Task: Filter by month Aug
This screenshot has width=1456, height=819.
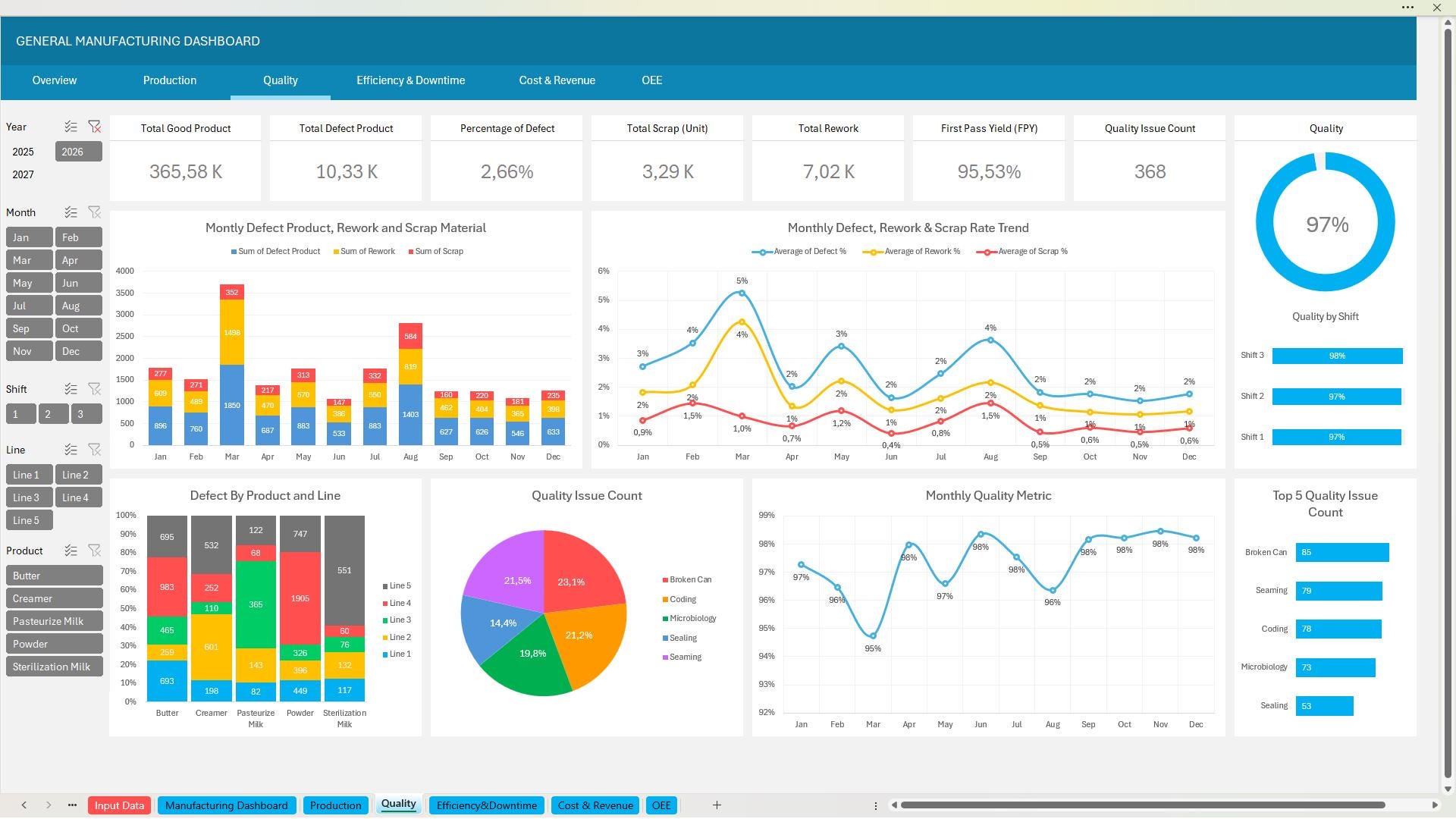Action: click(78, 306)
